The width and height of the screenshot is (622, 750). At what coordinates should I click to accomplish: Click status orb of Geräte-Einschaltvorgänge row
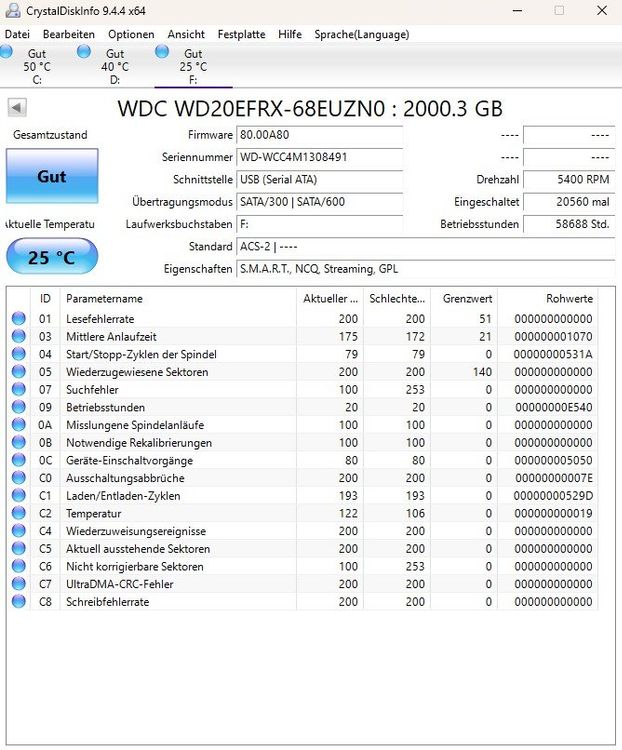pyautogui.click(x=19, y=460)
